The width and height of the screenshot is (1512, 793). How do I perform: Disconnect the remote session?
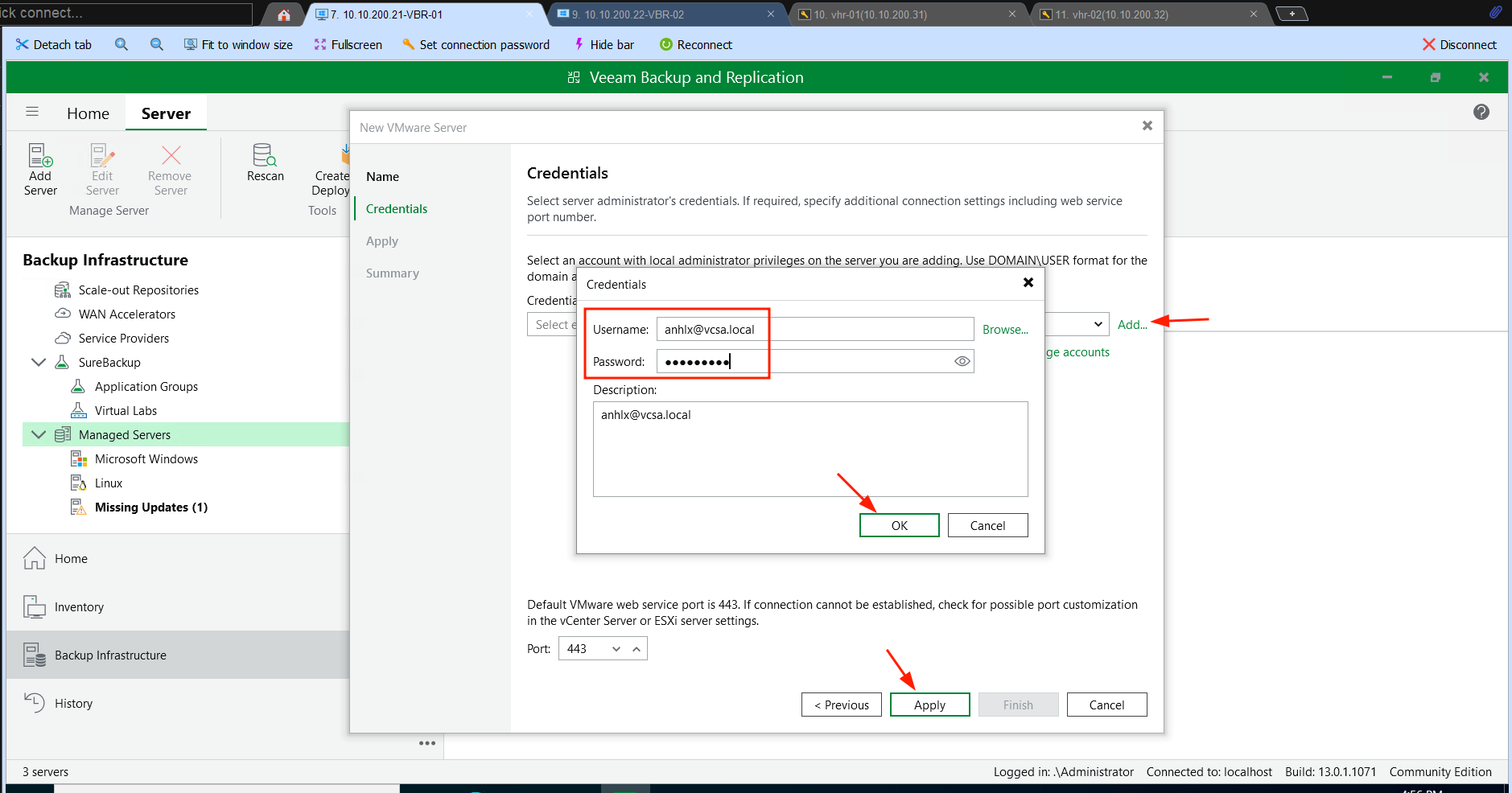(1459, 45)
